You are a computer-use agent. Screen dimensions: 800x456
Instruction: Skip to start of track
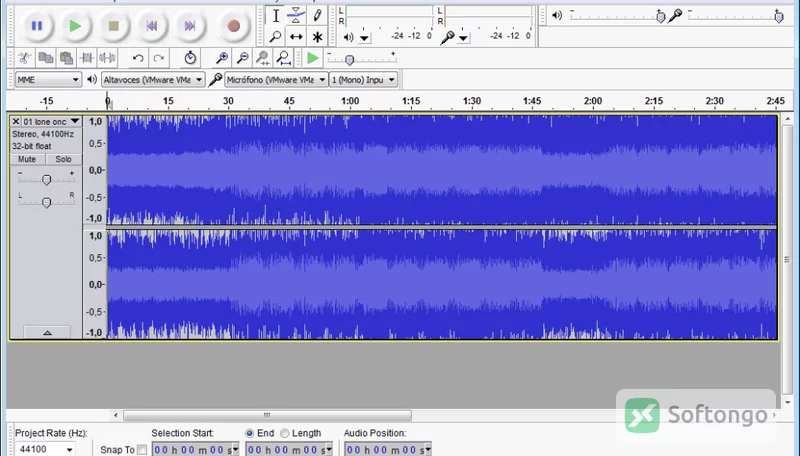152,26
